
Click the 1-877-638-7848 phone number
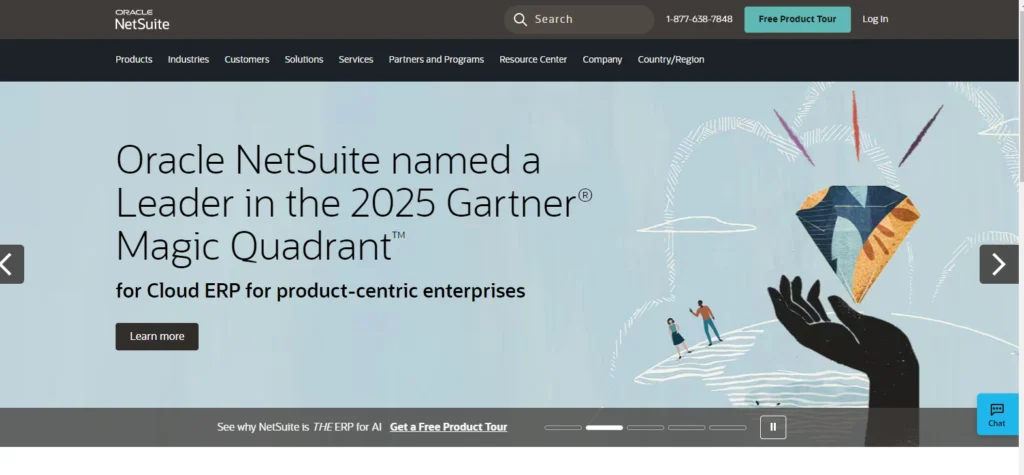tap(699, 19)
